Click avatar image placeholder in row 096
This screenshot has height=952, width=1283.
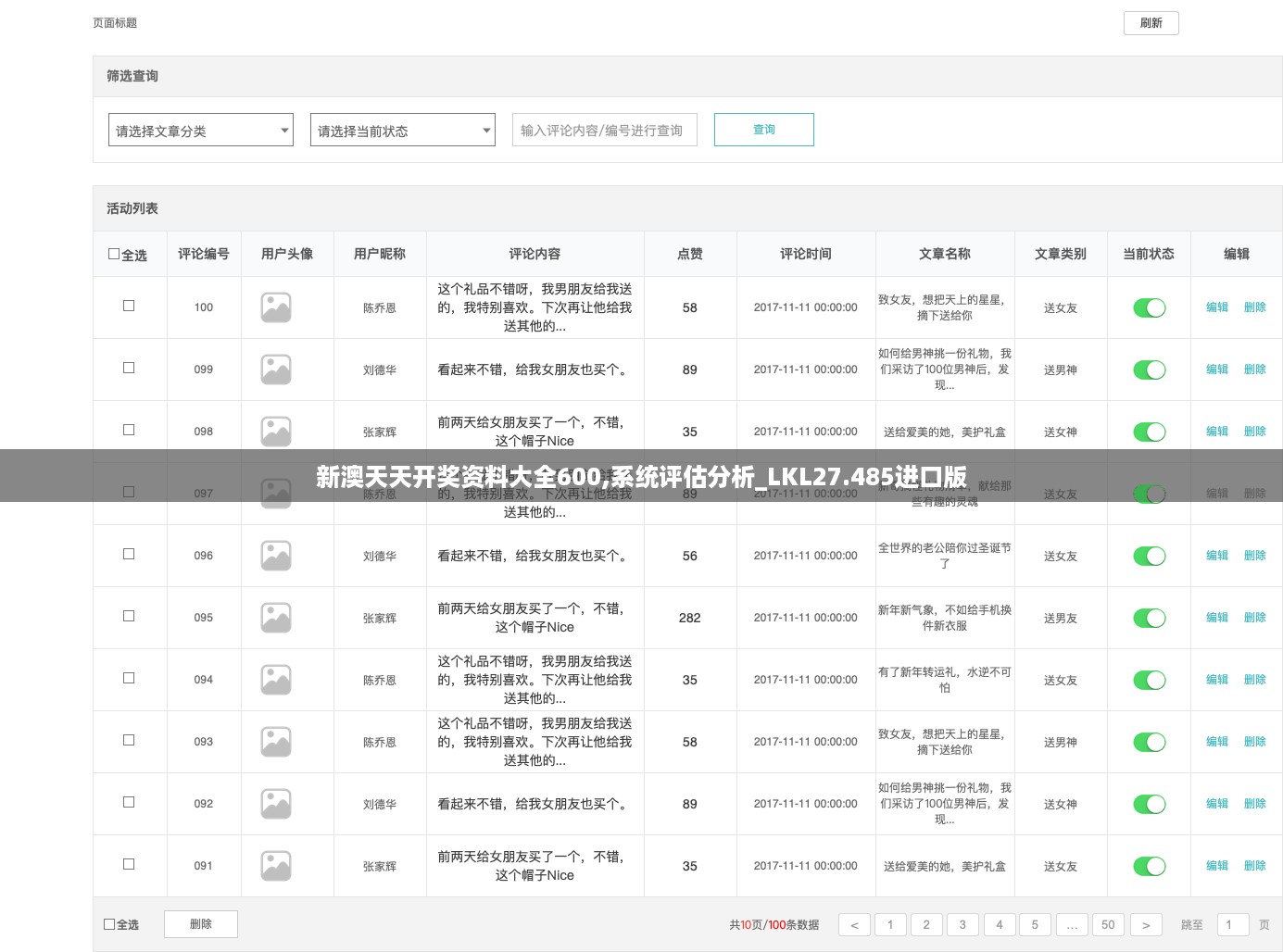(x=276, y=556)
